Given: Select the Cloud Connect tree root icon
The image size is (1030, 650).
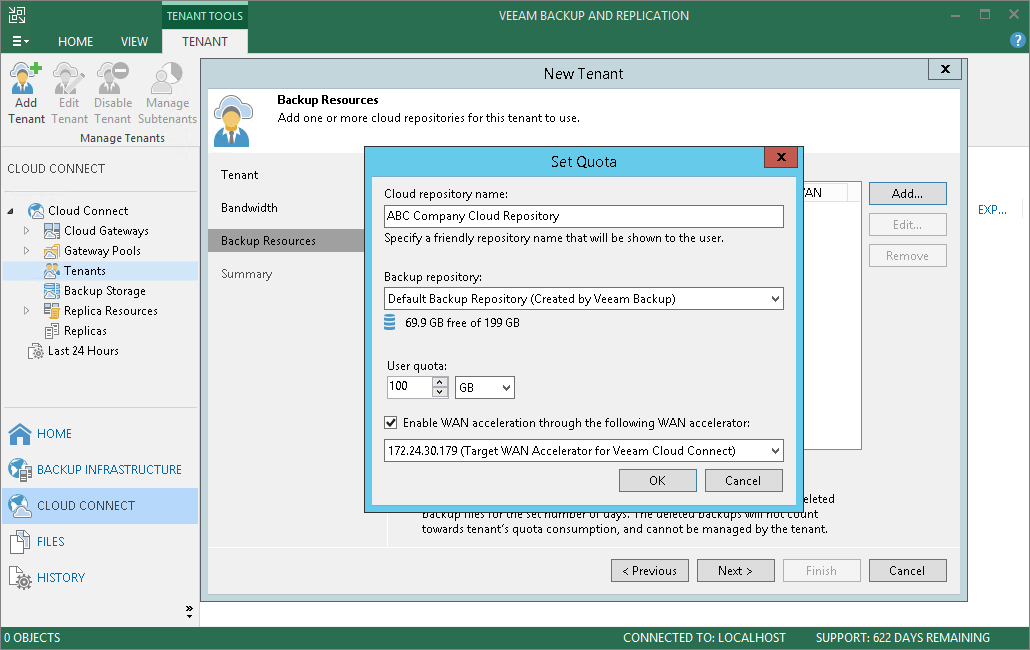Looking at the screenshot, I should point(36,211).
